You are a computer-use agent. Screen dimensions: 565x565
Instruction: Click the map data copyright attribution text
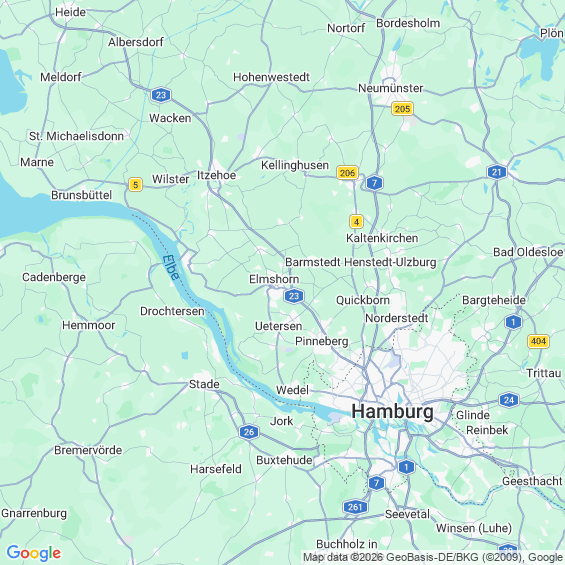coord(433,557)
